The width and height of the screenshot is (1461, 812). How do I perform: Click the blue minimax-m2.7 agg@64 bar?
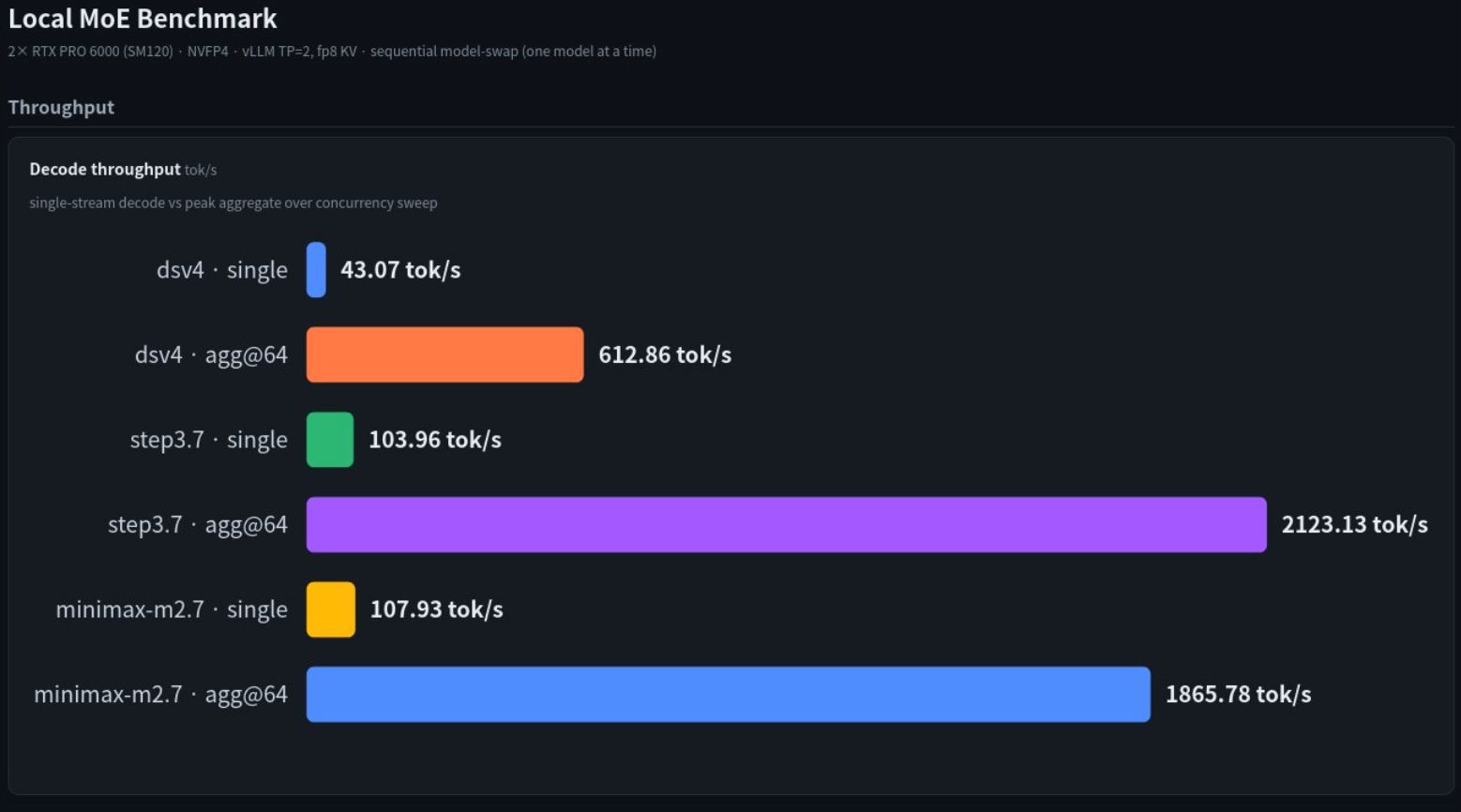click(x=729, y=695)
